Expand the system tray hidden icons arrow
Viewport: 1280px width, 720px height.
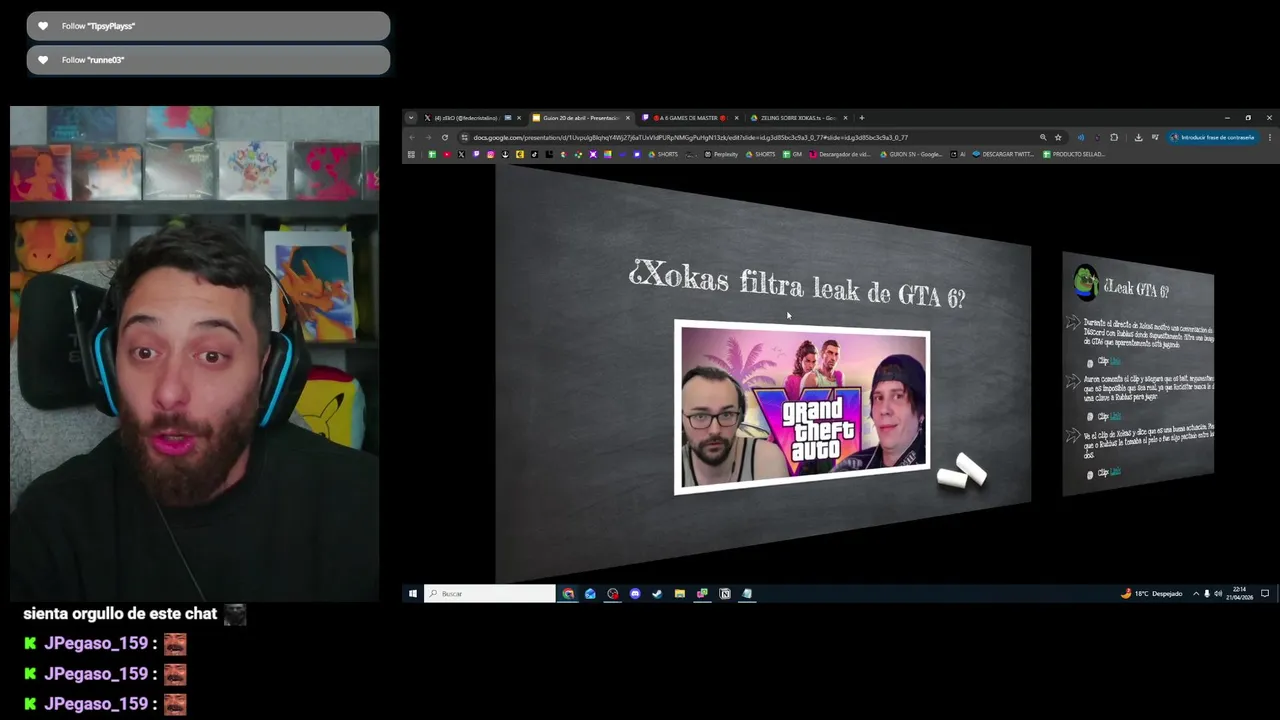(x=1196, y=594)
